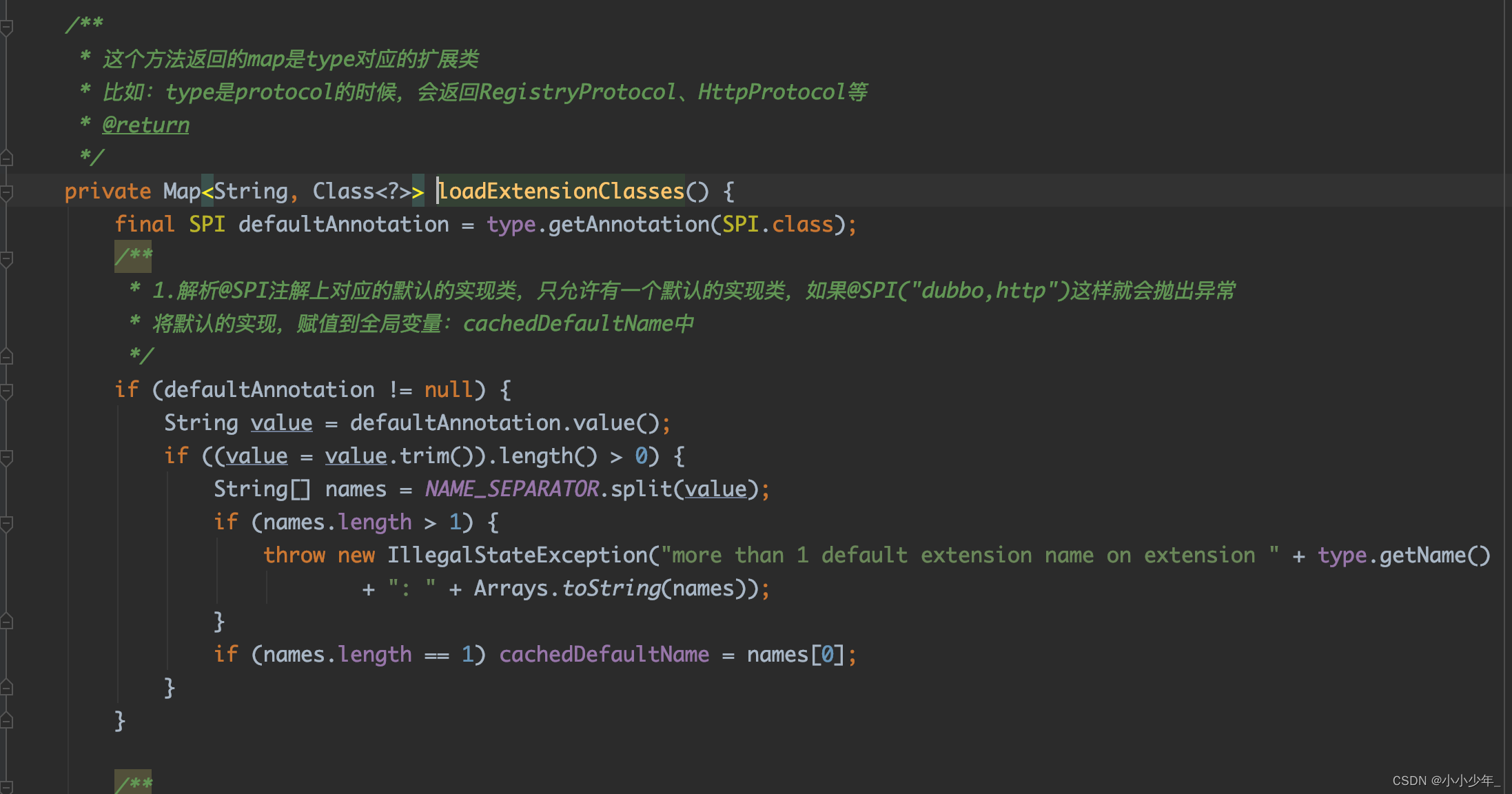Click the 'getName()' method call

1435,555
